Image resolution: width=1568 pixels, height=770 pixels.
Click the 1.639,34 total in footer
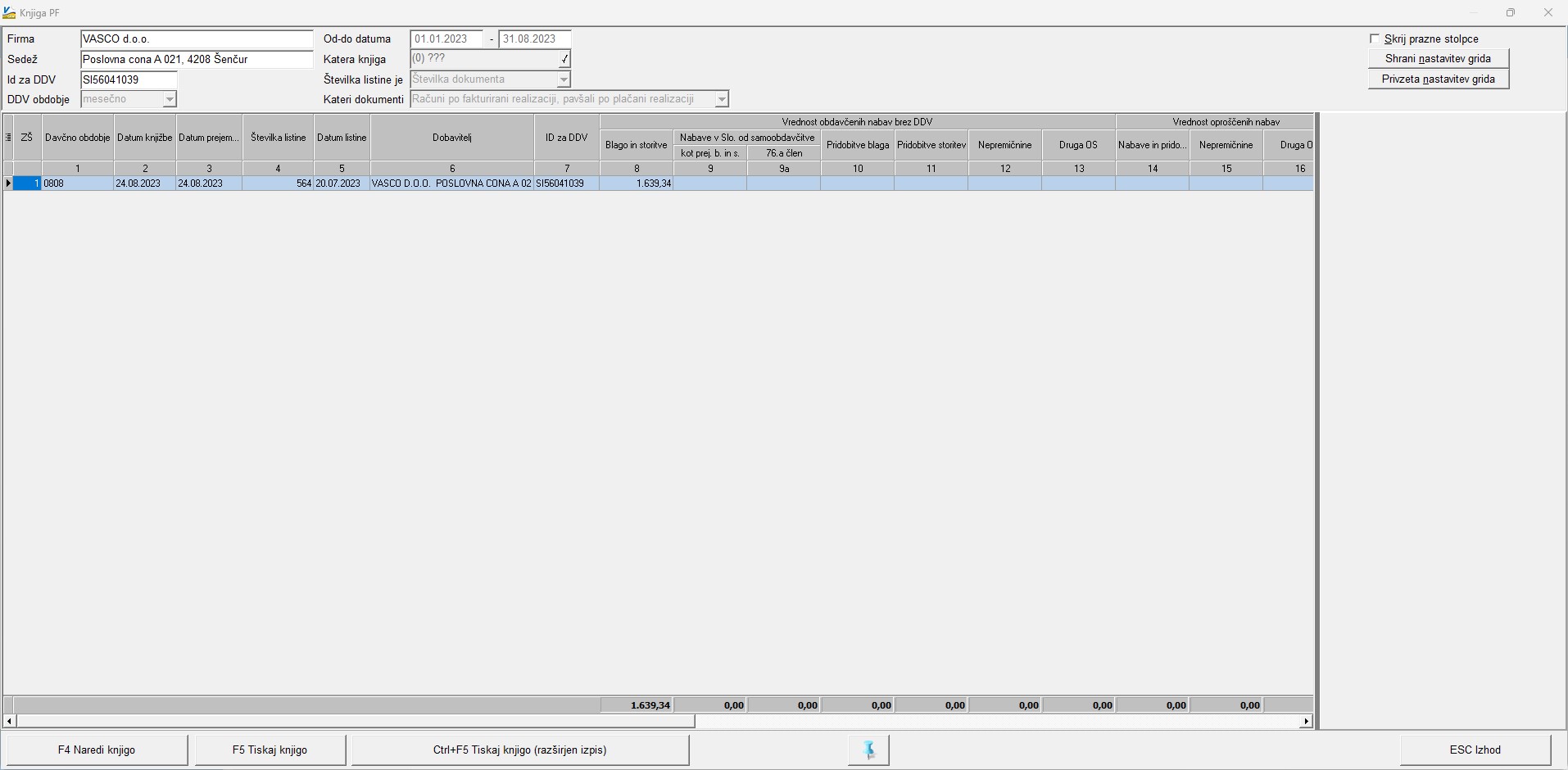coord(637,705)
